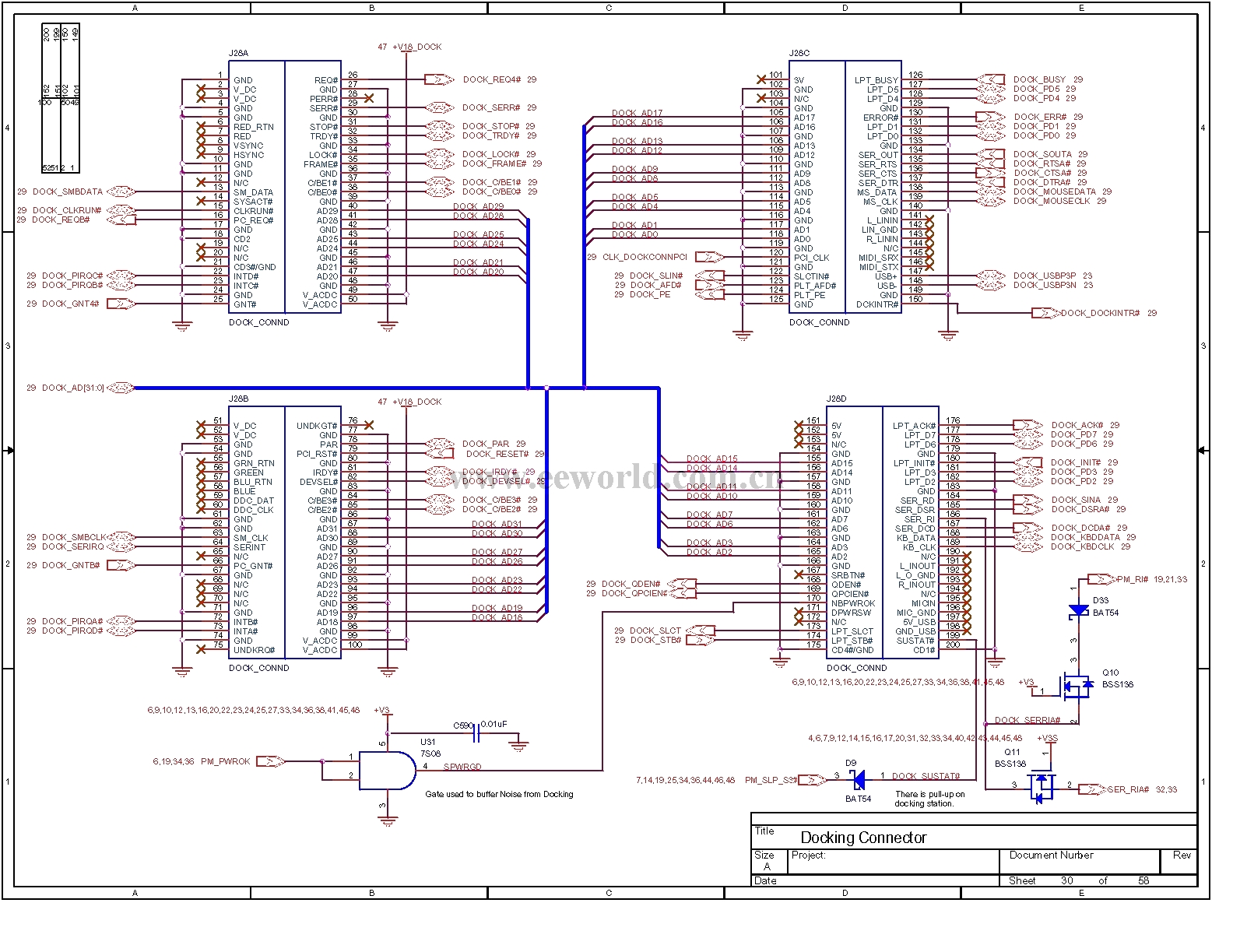Image resolution: width=1233 pixels, height=952 pixels.
Task: Click the DOCK_PIRQC# signal label
Action: pyautogui.click(x=72, y=276)
